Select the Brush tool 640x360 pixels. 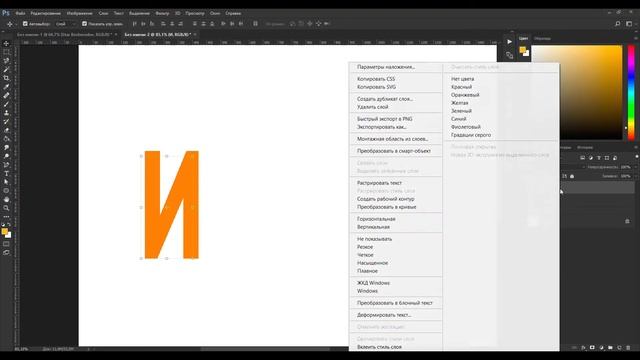(6, 104)
